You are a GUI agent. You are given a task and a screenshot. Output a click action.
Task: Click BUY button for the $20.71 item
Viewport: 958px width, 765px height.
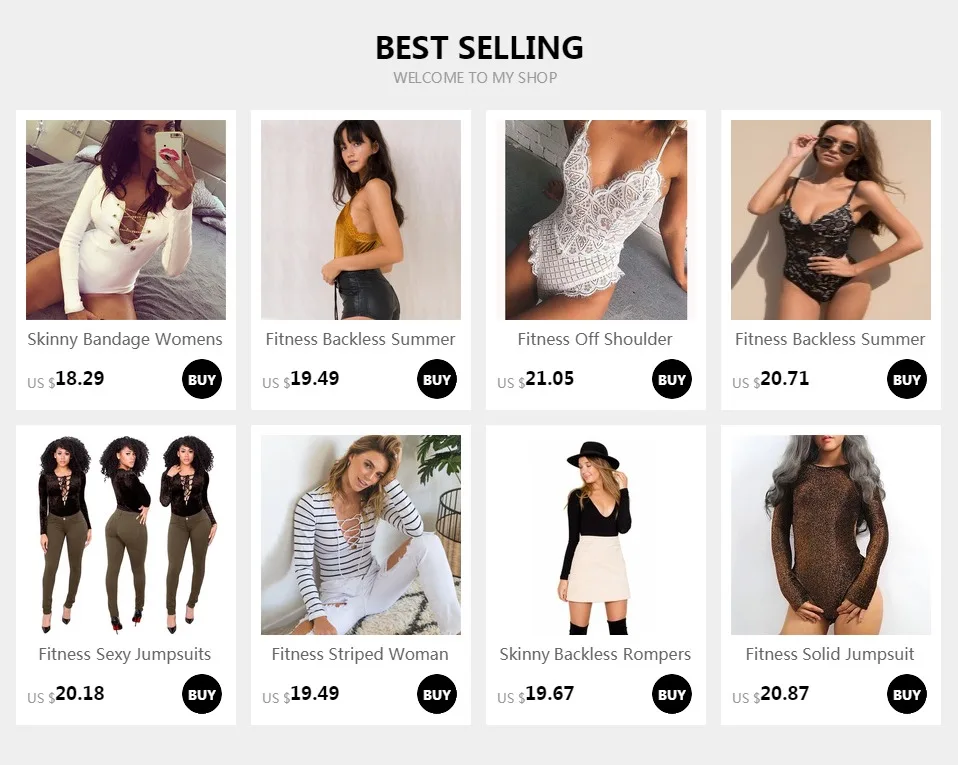point(907,379)
